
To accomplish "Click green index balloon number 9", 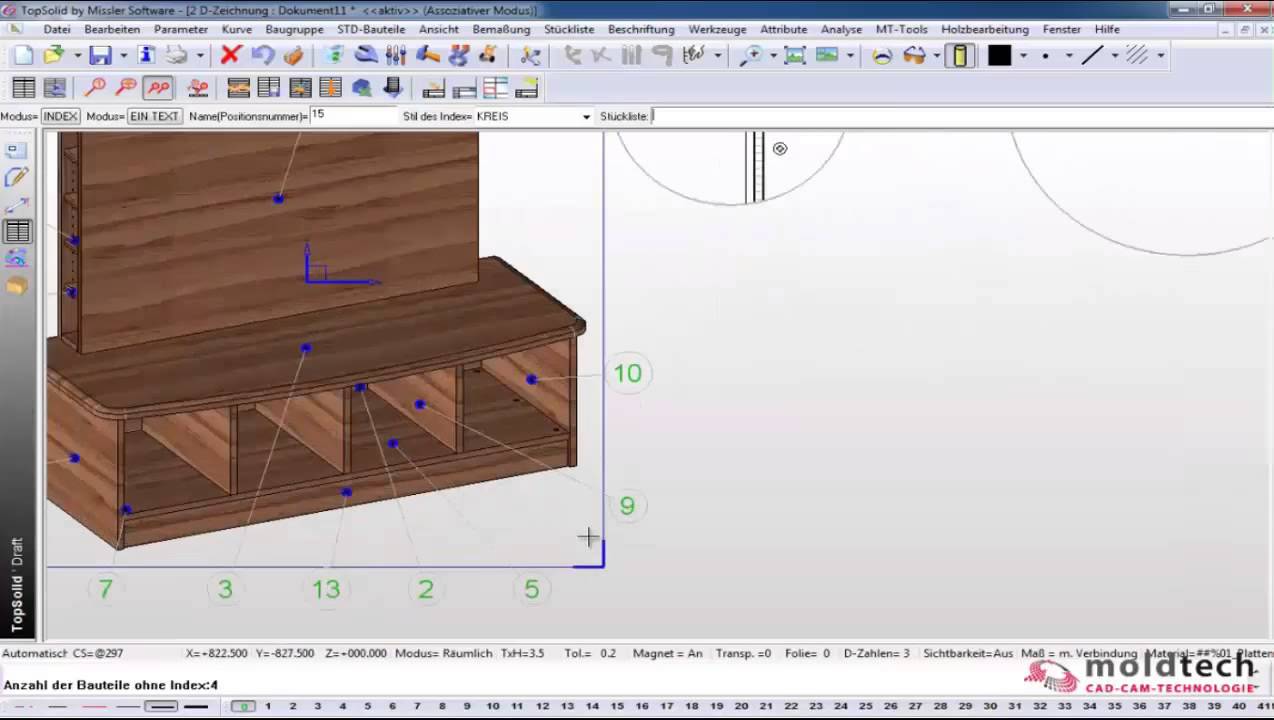I will coord(627,506).
